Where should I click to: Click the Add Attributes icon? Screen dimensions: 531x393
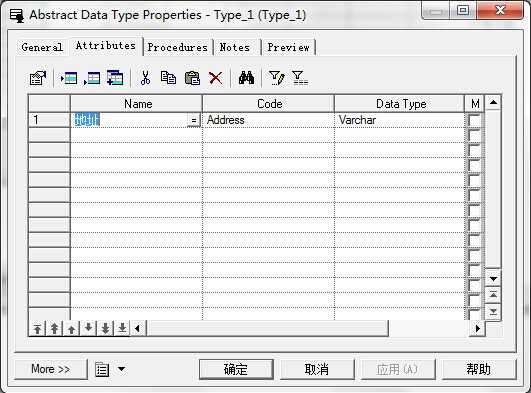(x=115, y=78)
